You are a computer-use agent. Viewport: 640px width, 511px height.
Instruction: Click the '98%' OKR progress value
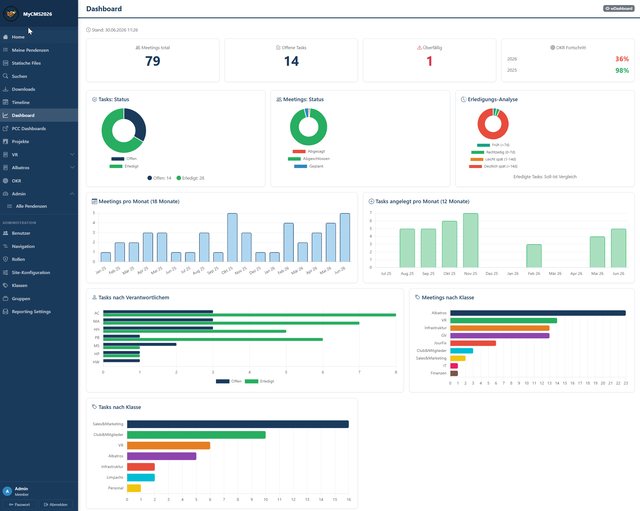622,71
